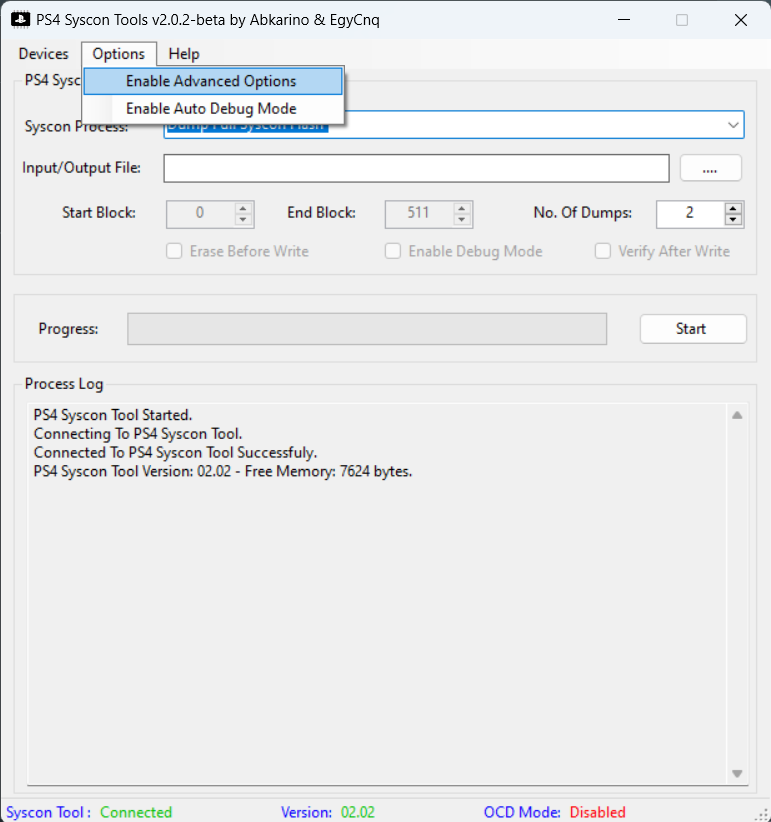
Task: Click the PS4 Syscon Tools title bar icon
Action: coord(20,20)
